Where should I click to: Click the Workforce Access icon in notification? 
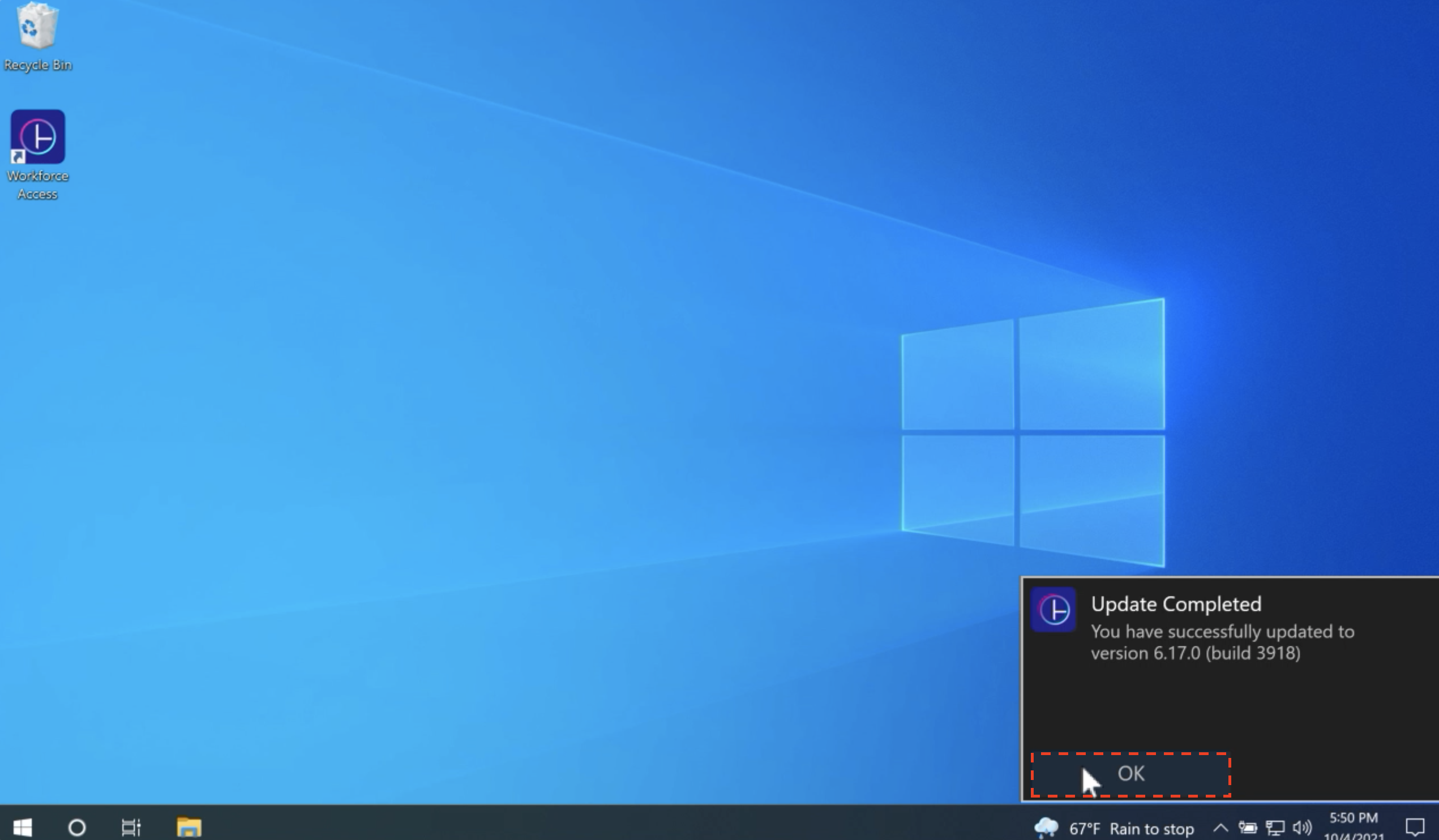[1053, 610]
